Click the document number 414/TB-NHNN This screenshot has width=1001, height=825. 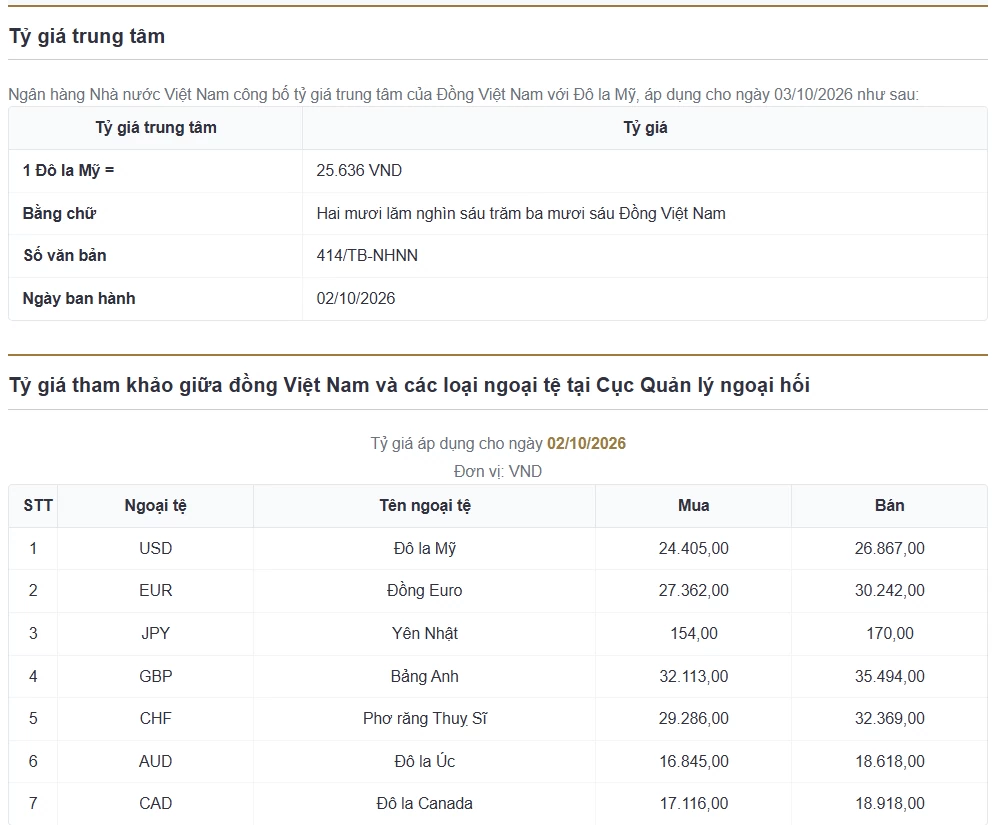(367, 255)
